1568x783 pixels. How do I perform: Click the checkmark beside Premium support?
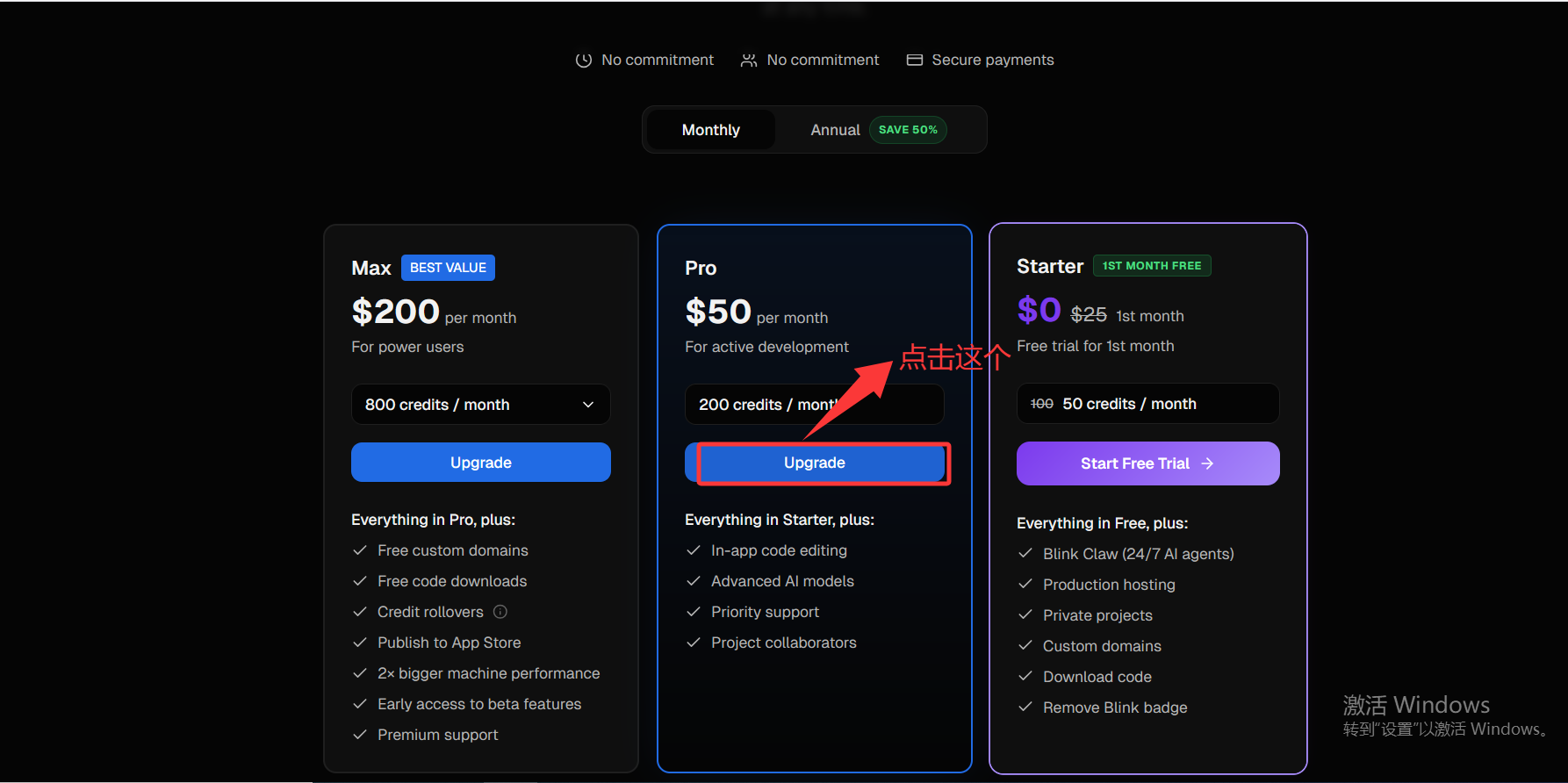point(359,735)
